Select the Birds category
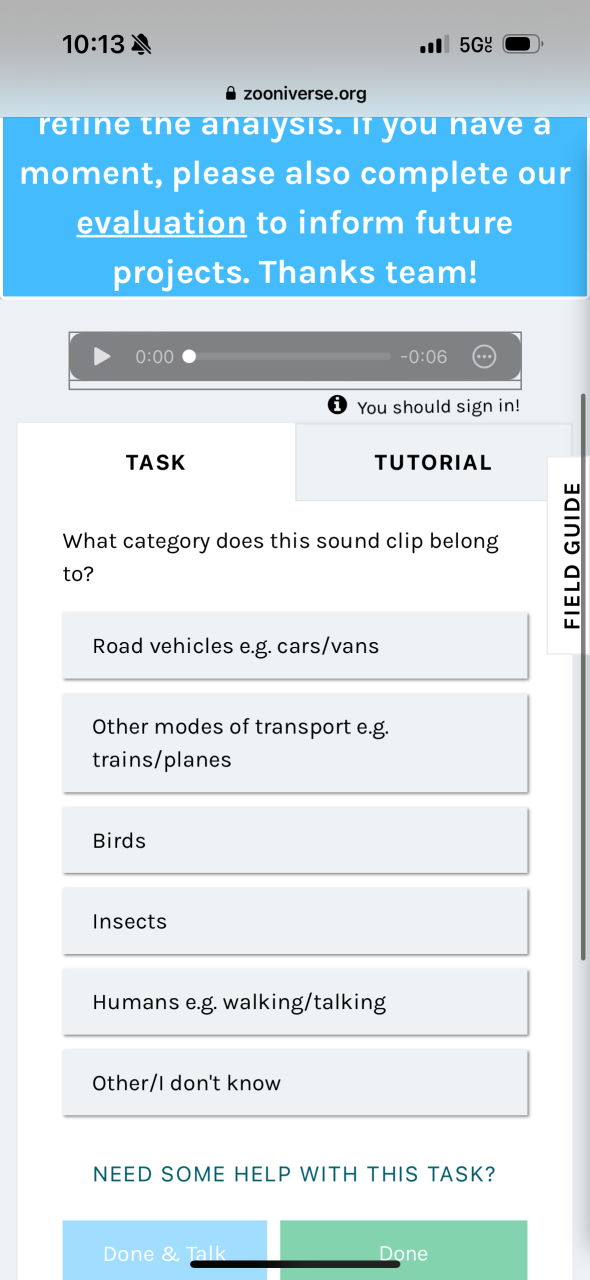 tap(295, 840)
